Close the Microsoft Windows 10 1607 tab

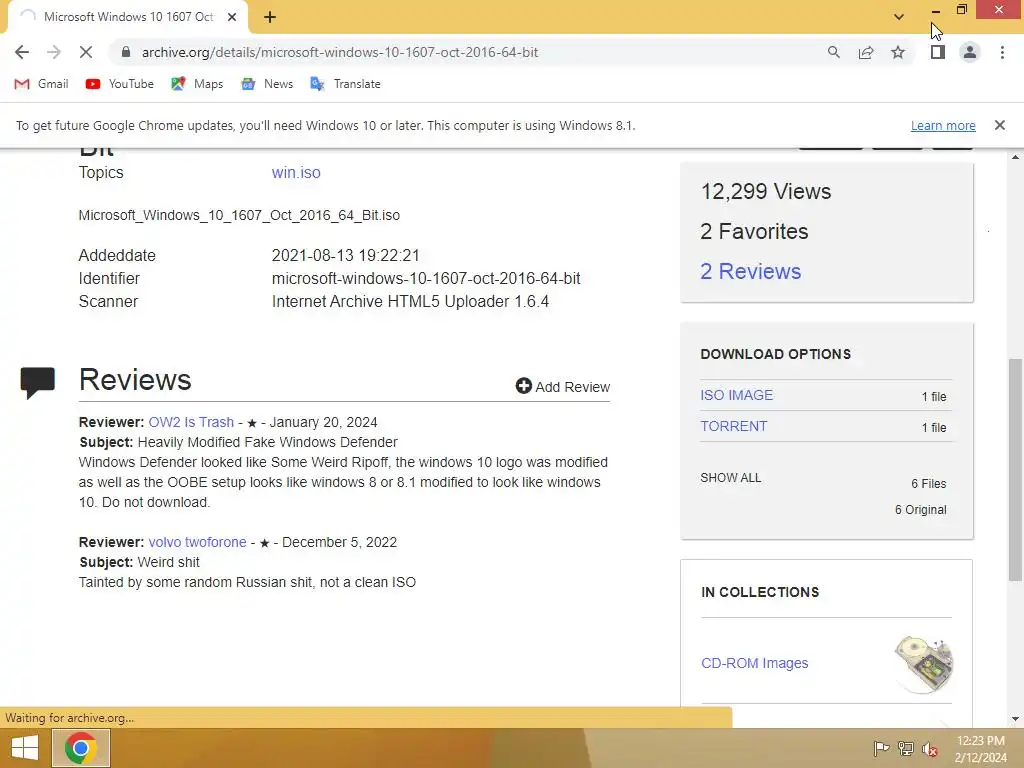click(x=232, y=17)
